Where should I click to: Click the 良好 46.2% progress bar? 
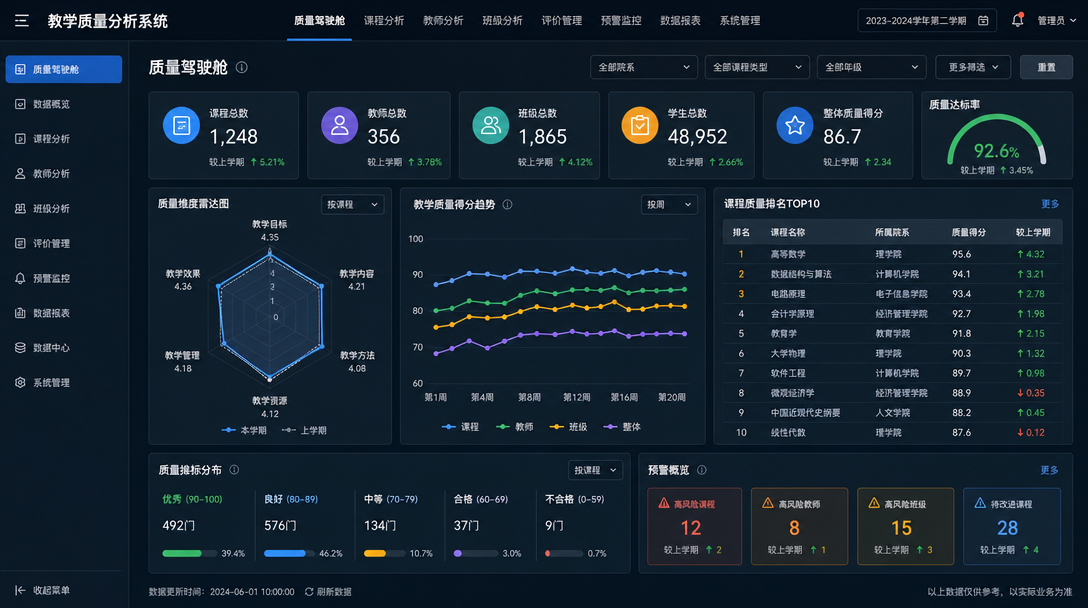289,553
